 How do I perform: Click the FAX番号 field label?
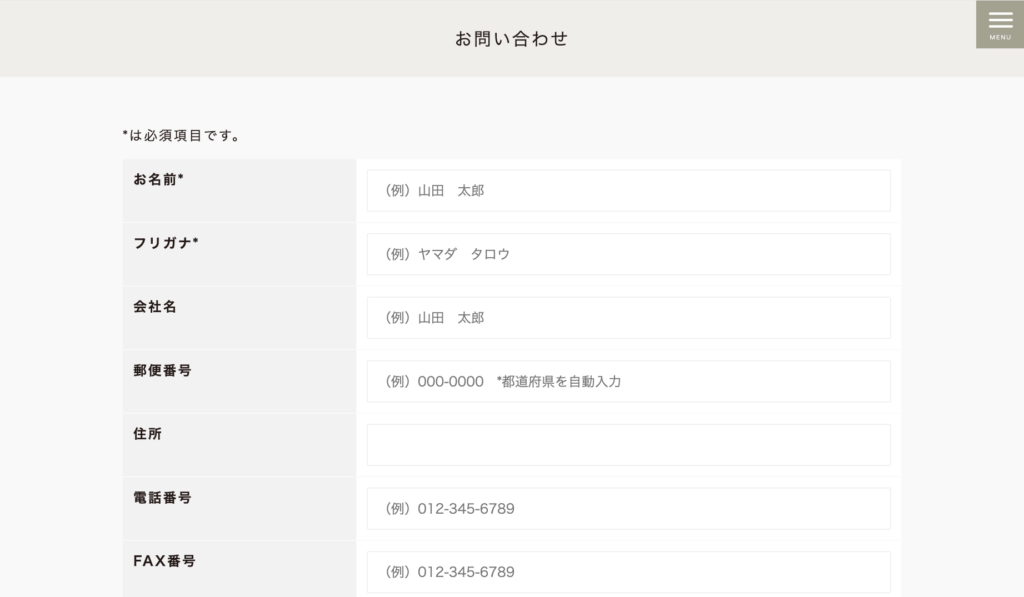pos(164,561)
